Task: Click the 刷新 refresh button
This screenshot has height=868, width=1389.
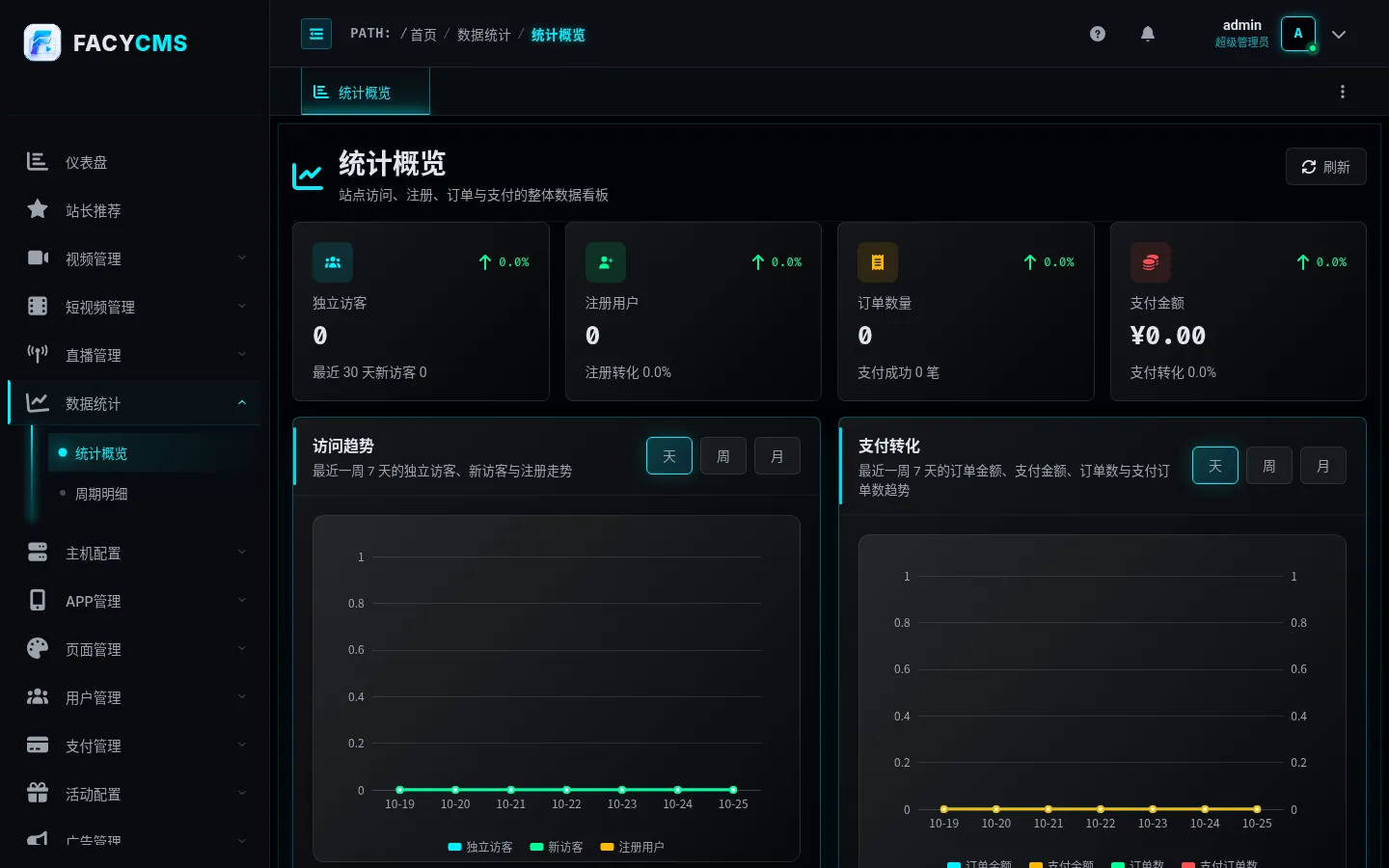Action: click(x=1326, y=167)
